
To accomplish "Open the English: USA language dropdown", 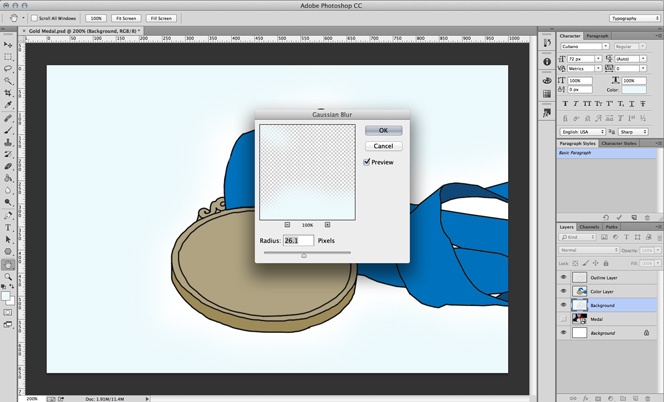I will point(583,132).
